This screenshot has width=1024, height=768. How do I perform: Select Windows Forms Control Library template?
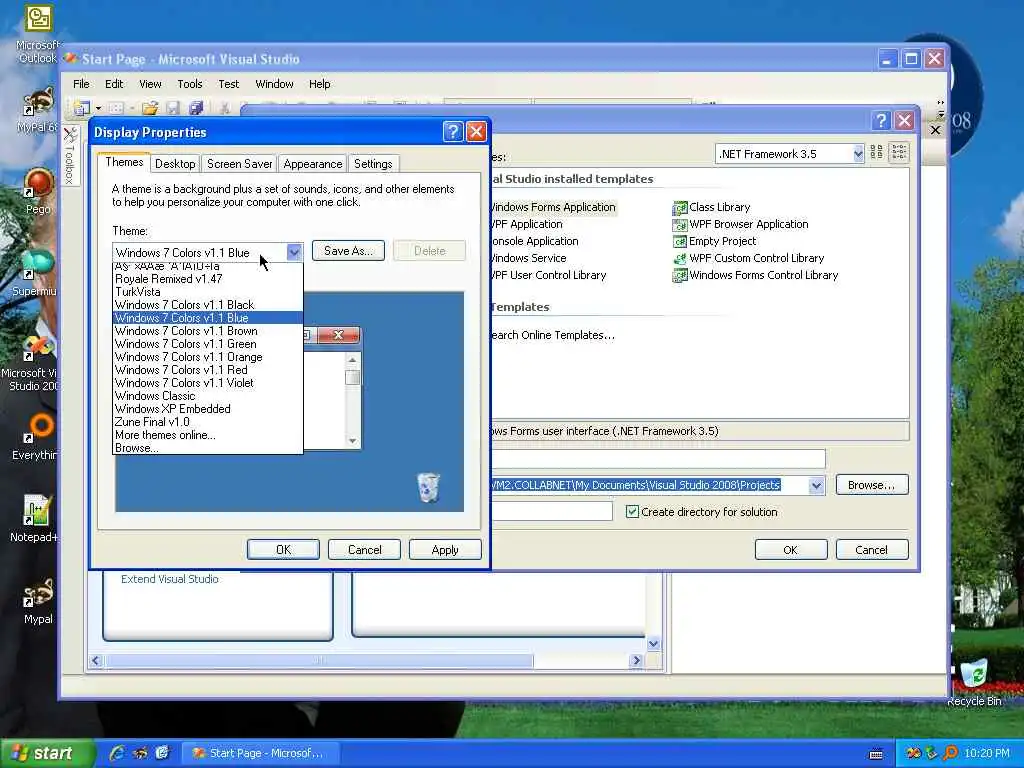756,275
